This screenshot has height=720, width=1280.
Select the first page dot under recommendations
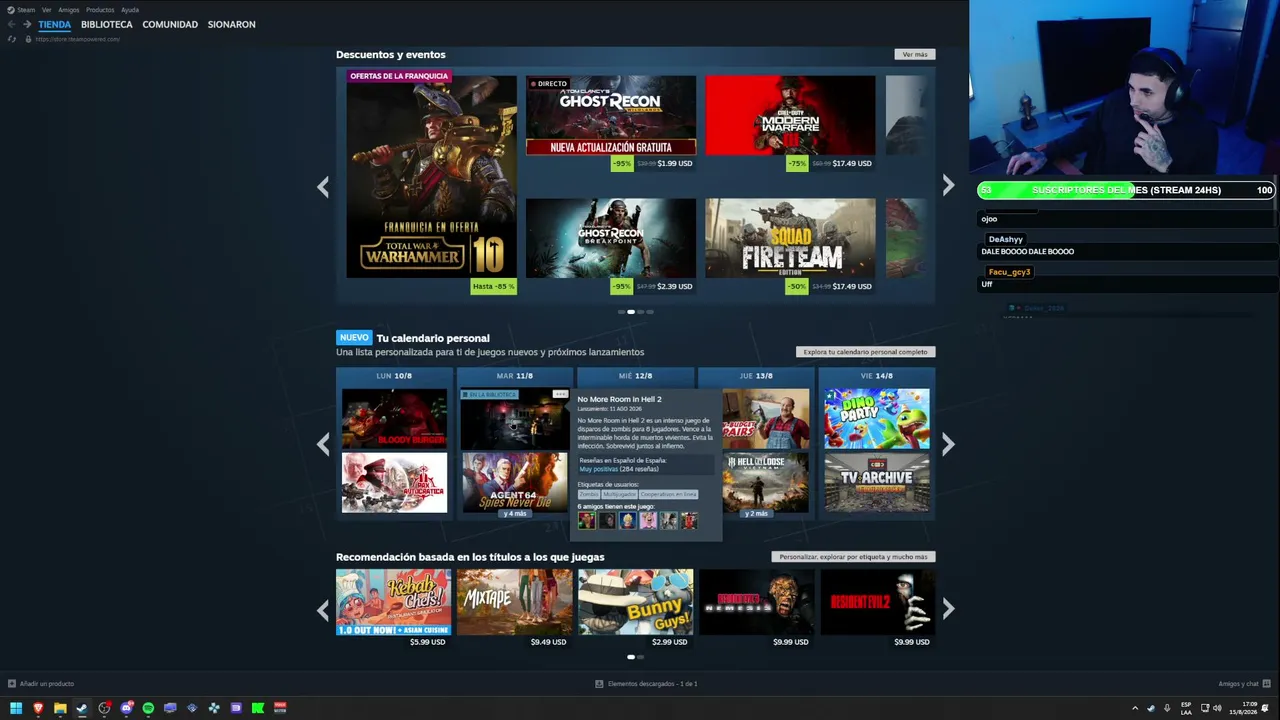click(x=631, y=657)
